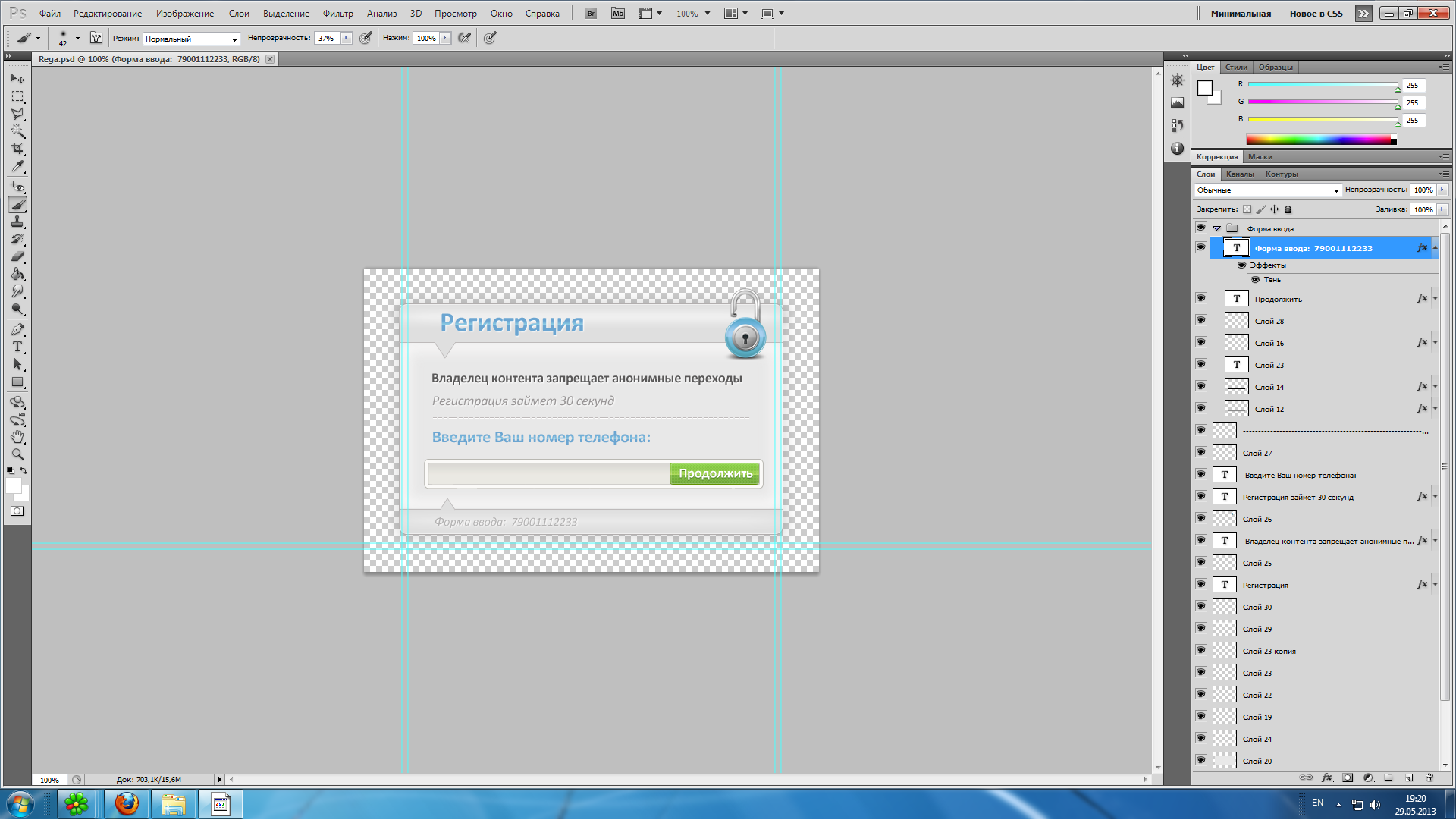Open Windows Start menu
1456x820 pixels.
point(20,803)
